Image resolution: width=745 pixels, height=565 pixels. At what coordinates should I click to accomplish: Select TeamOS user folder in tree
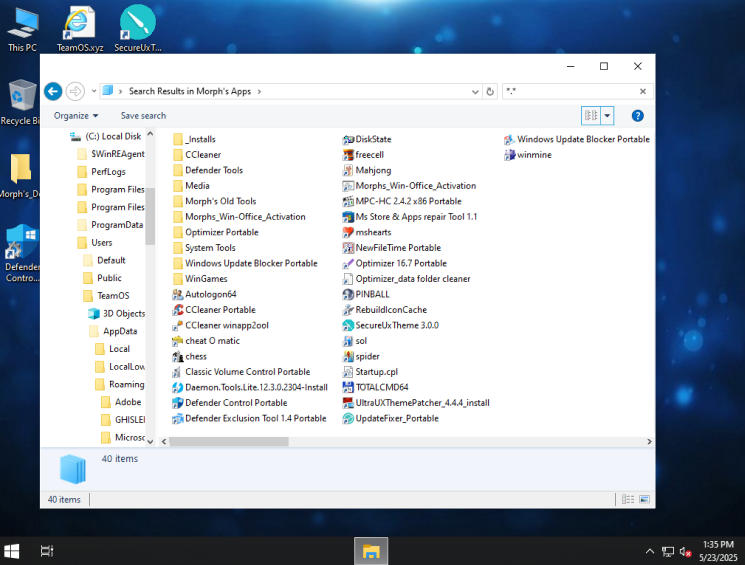[106, 296]
